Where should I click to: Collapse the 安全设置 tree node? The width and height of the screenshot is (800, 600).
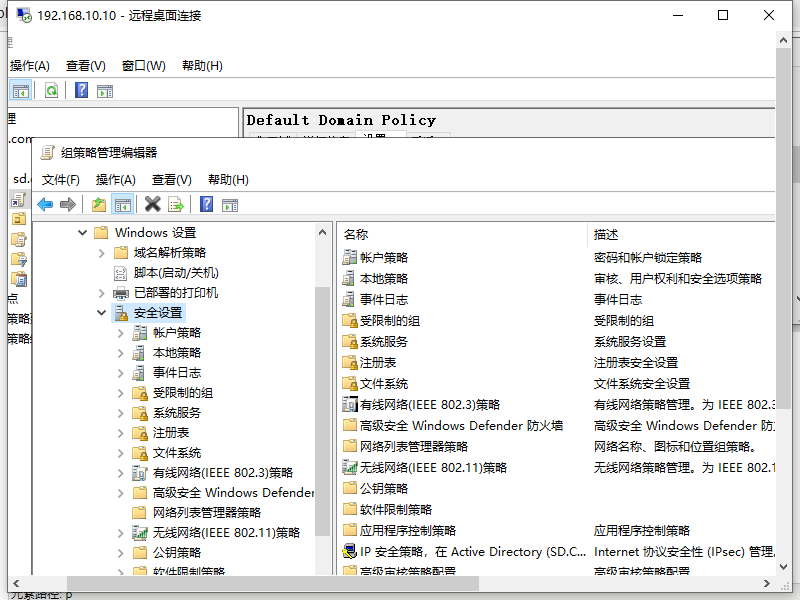tap(102, 313)
